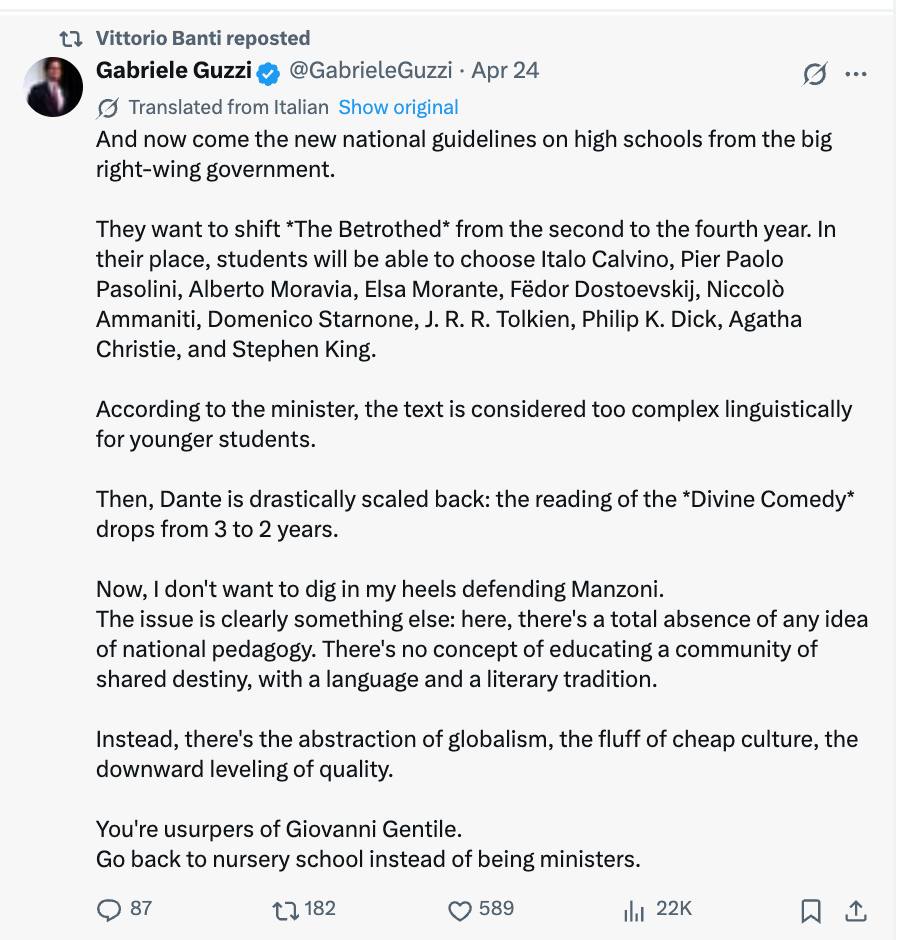Screen dimensions: 920x940
Task: Click the reply speech bubble icon
Action: click(108, 910)
